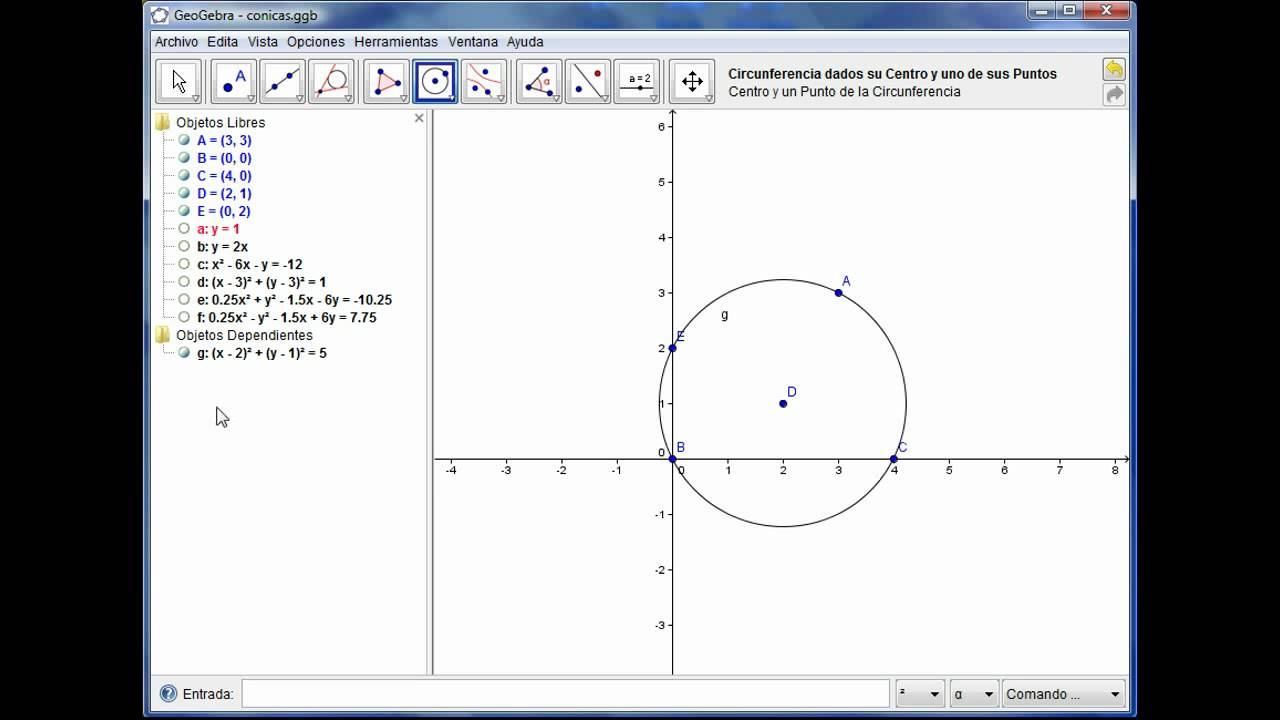Select the Angle tool
The width and height of the screenshot is (1280, 720).
(x=539, y=81)
